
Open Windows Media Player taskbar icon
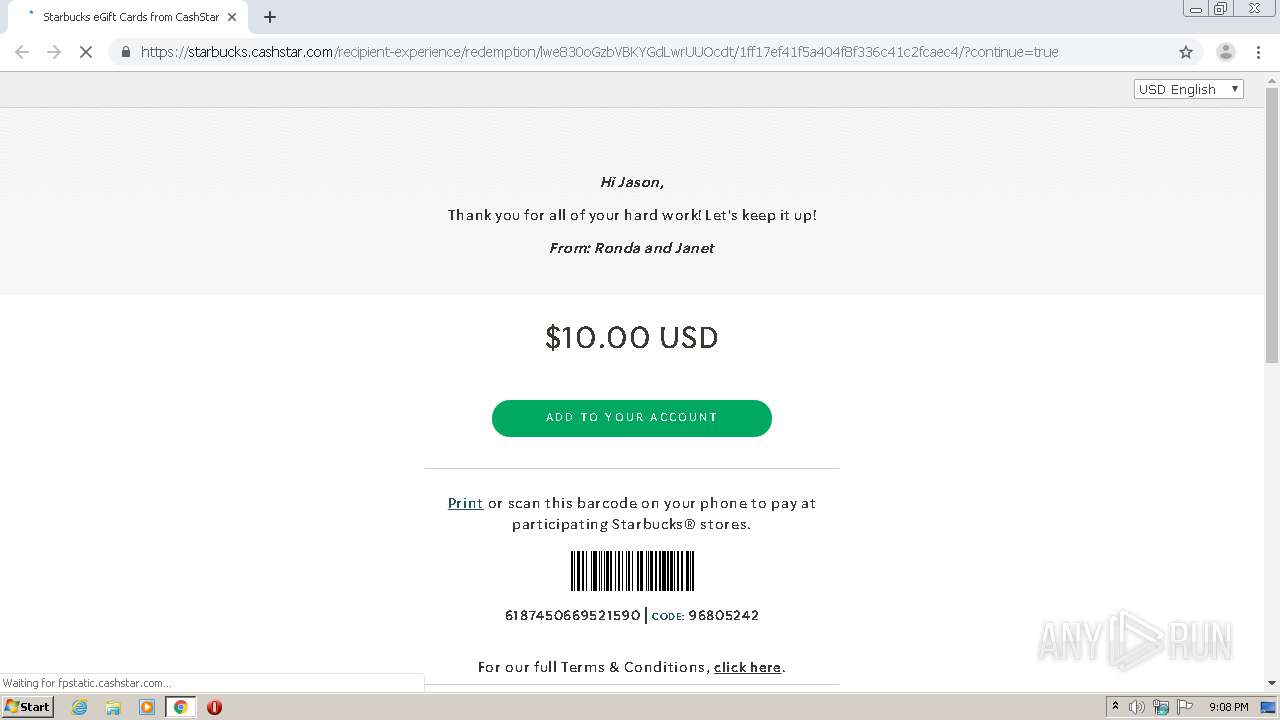coord(147,707)
